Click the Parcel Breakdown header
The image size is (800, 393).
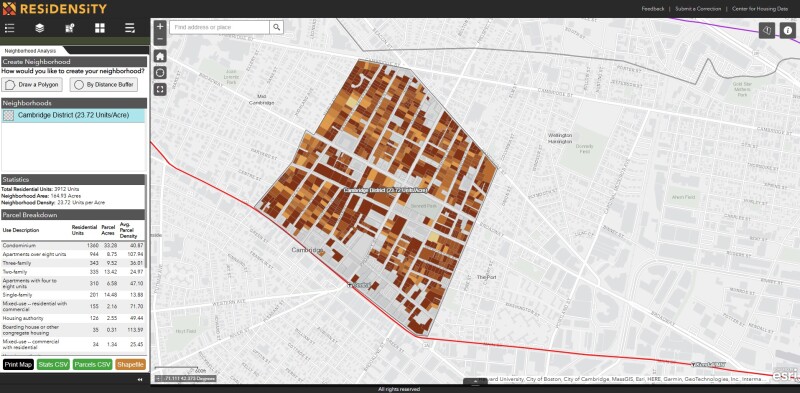point(73,215)
